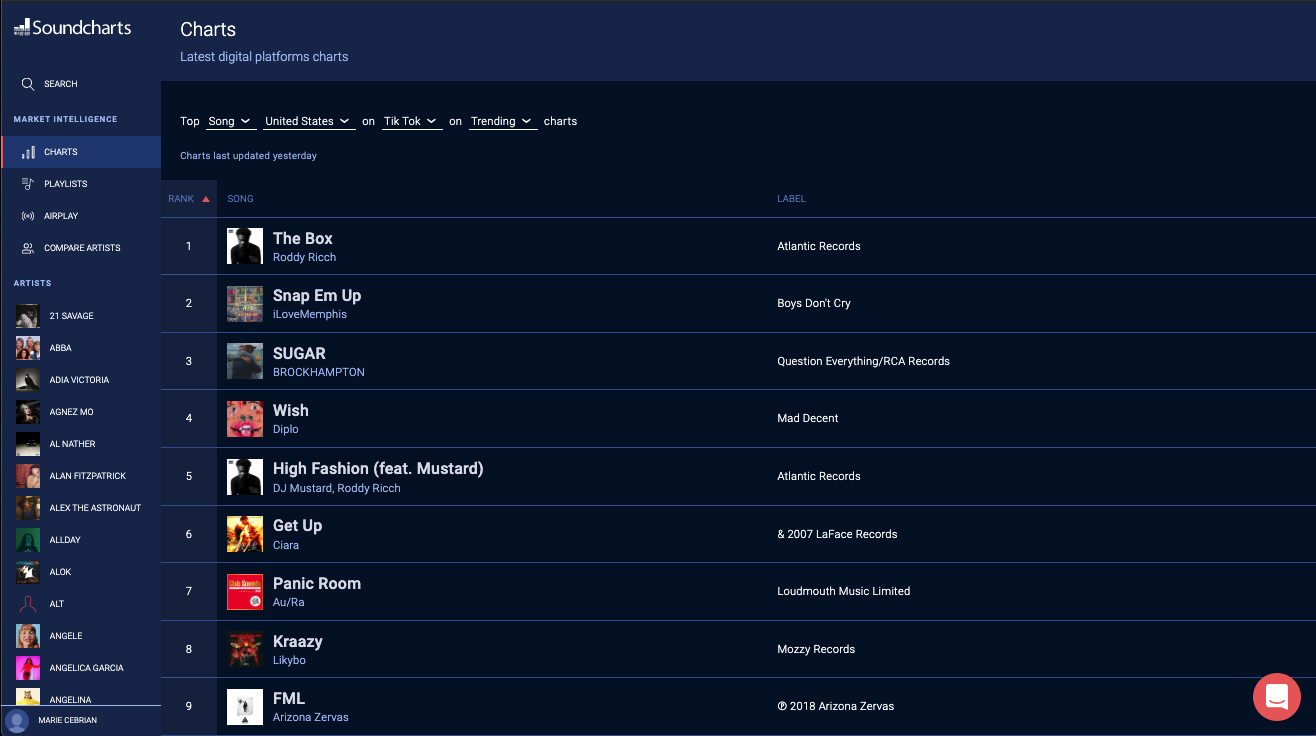Click the Playlists icon in sidebar
This screenshot has height=736, width=1316.
[x=28, y=184]
